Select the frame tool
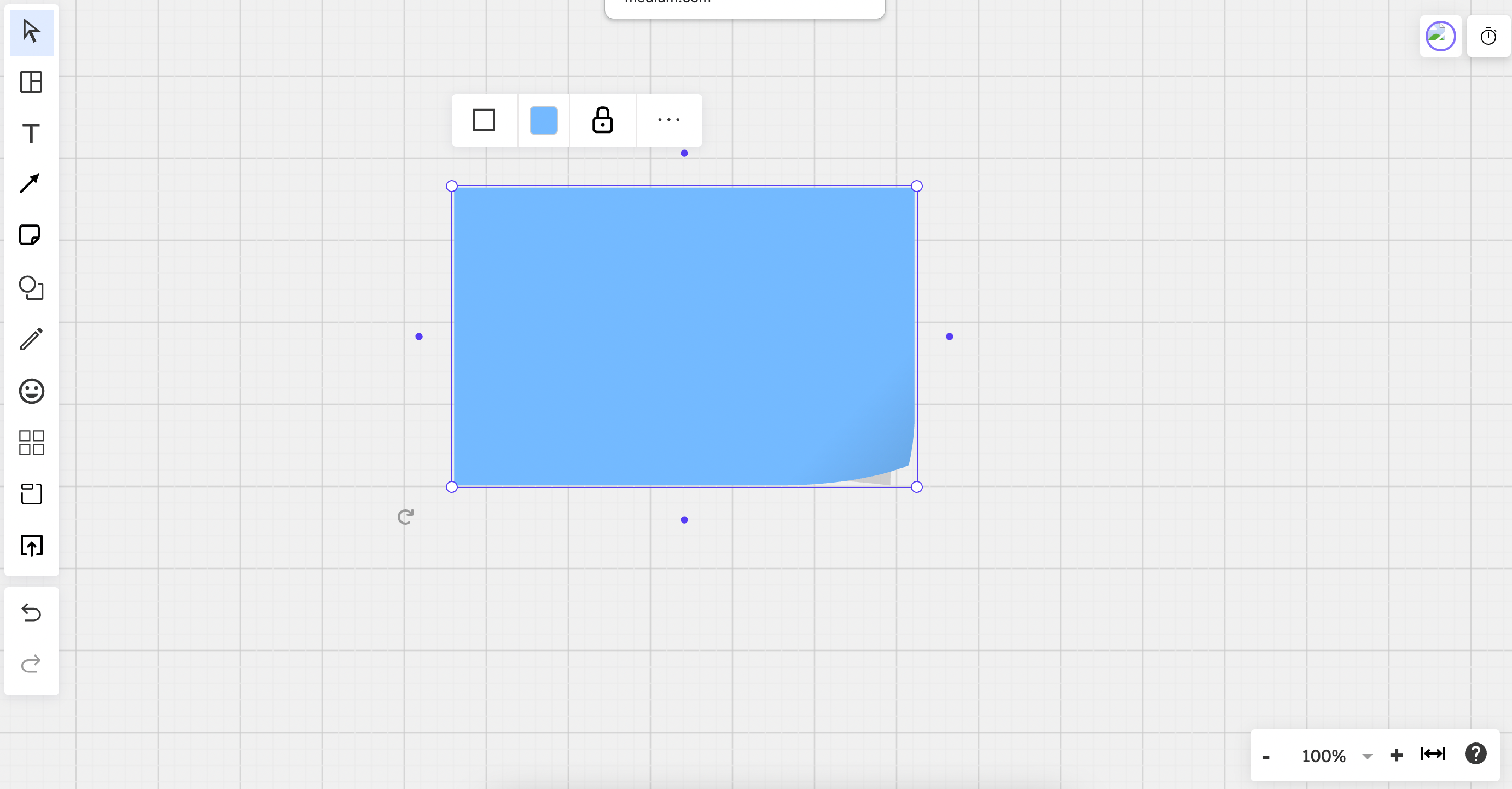Image resolution: width=1512 pixels, height=789 pixels. tap(31, 494)
